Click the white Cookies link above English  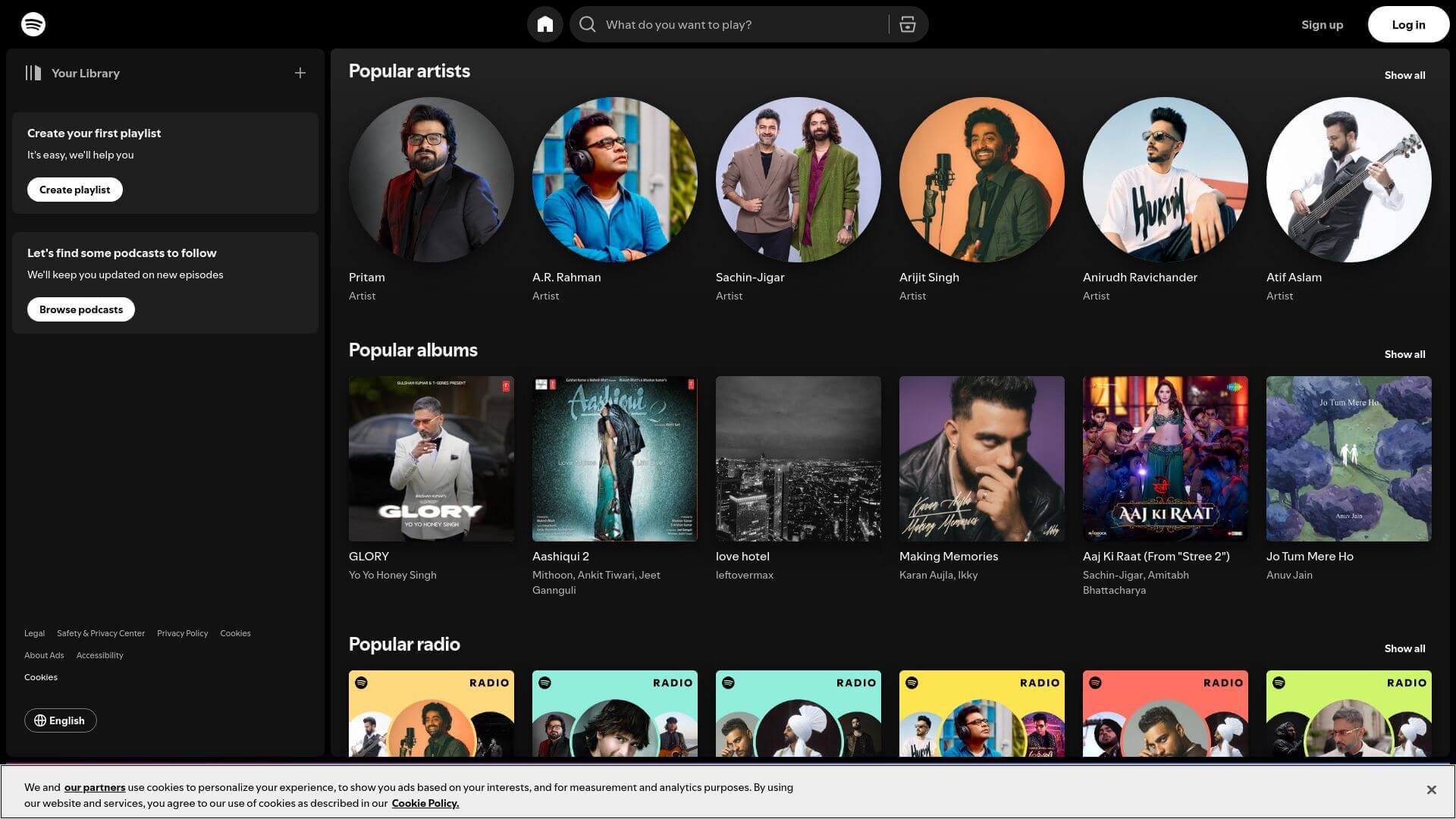pos(41,677)
